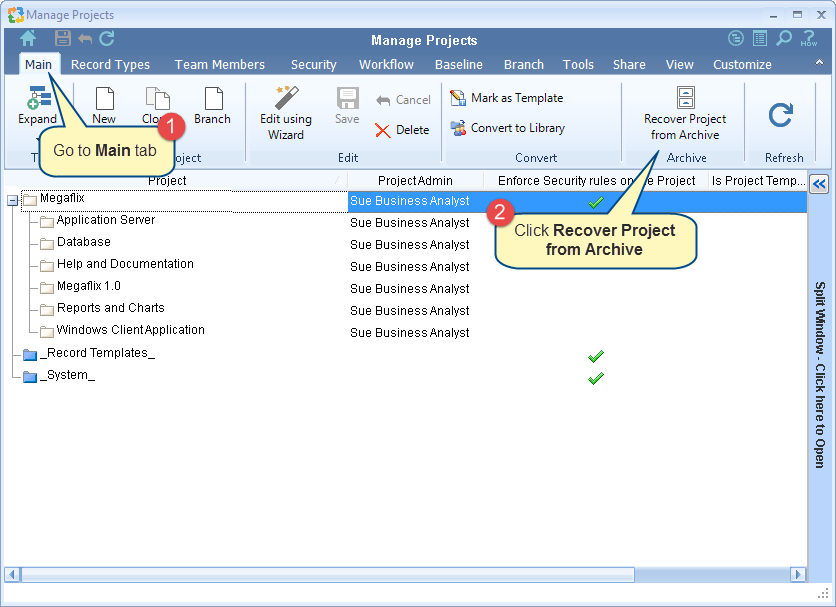Select _Record Templates_ folder
This screenshot has height=607, width=836.
click(x=98, y=353)
